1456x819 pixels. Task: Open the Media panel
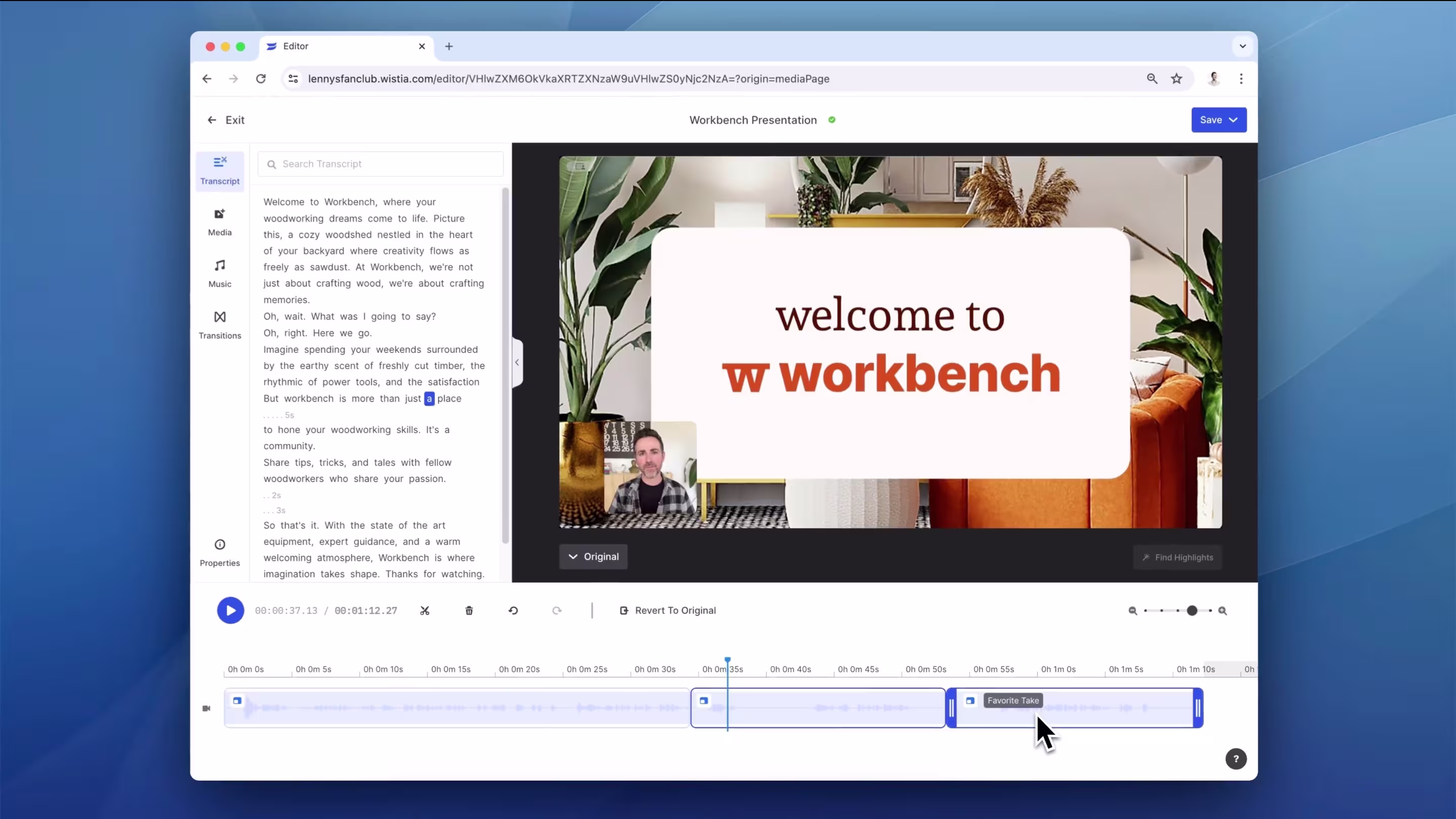coord(220,222)
